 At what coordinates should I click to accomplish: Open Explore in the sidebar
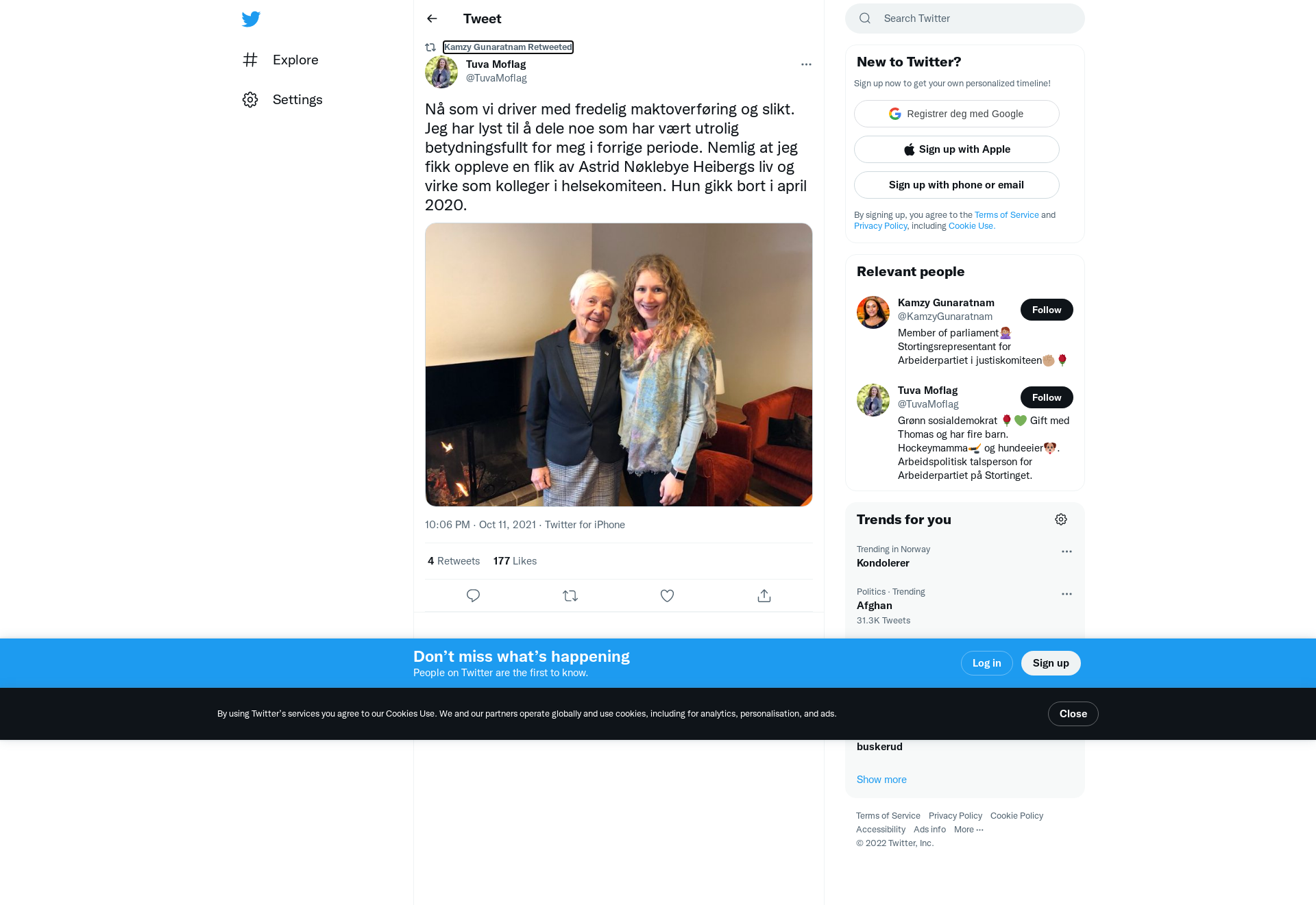(x=280, y=60)
